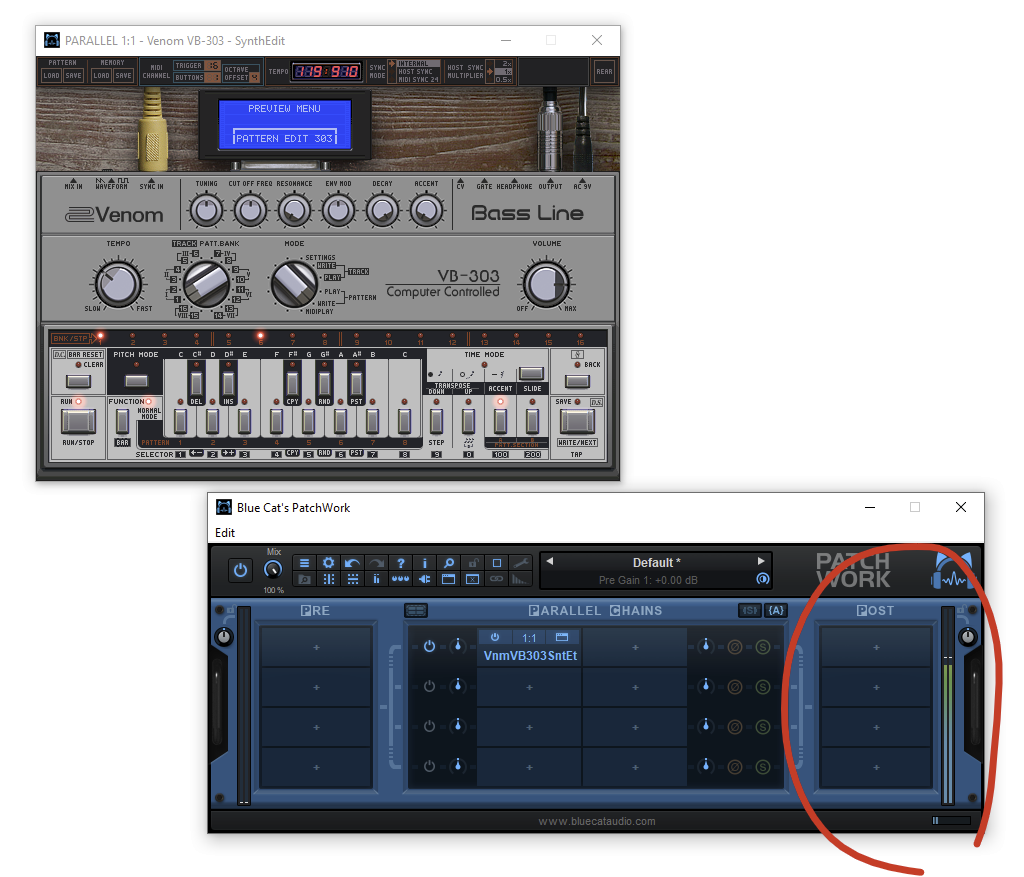Click the redo arrow in PatchWork toolbar
The image size is (1024, 877).
tap(377, 563)
